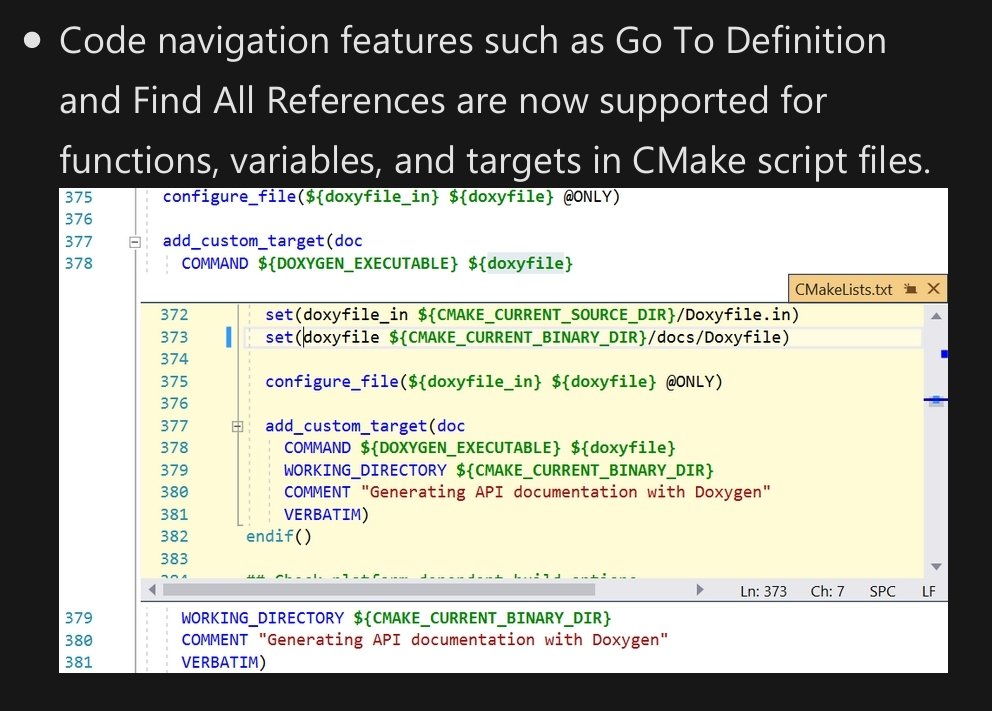Collapse add_custom_target block at outer line 377
This screenshot has height=711, width=992.
coord(134,242)
